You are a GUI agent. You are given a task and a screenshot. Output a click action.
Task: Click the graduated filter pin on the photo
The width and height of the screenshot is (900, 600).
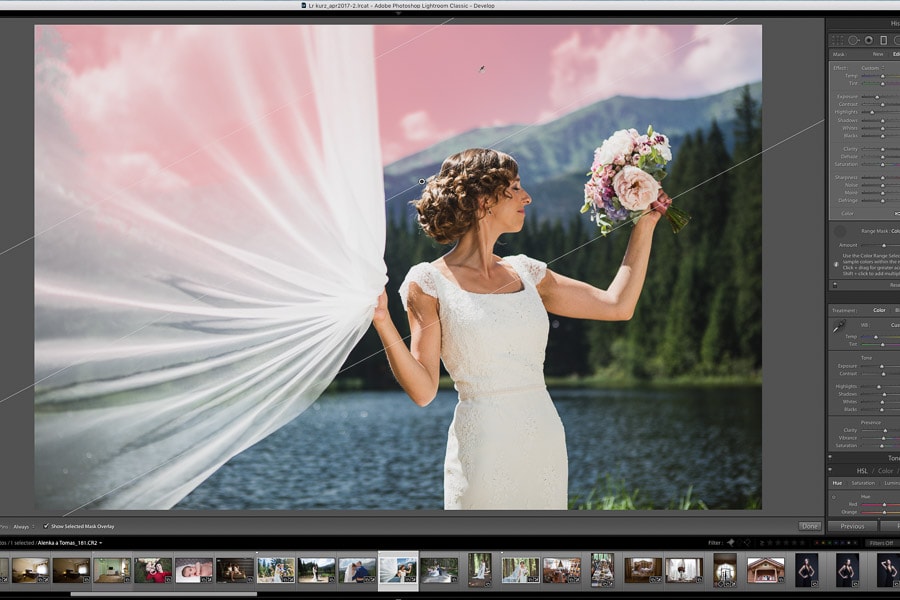pos(422,181)
